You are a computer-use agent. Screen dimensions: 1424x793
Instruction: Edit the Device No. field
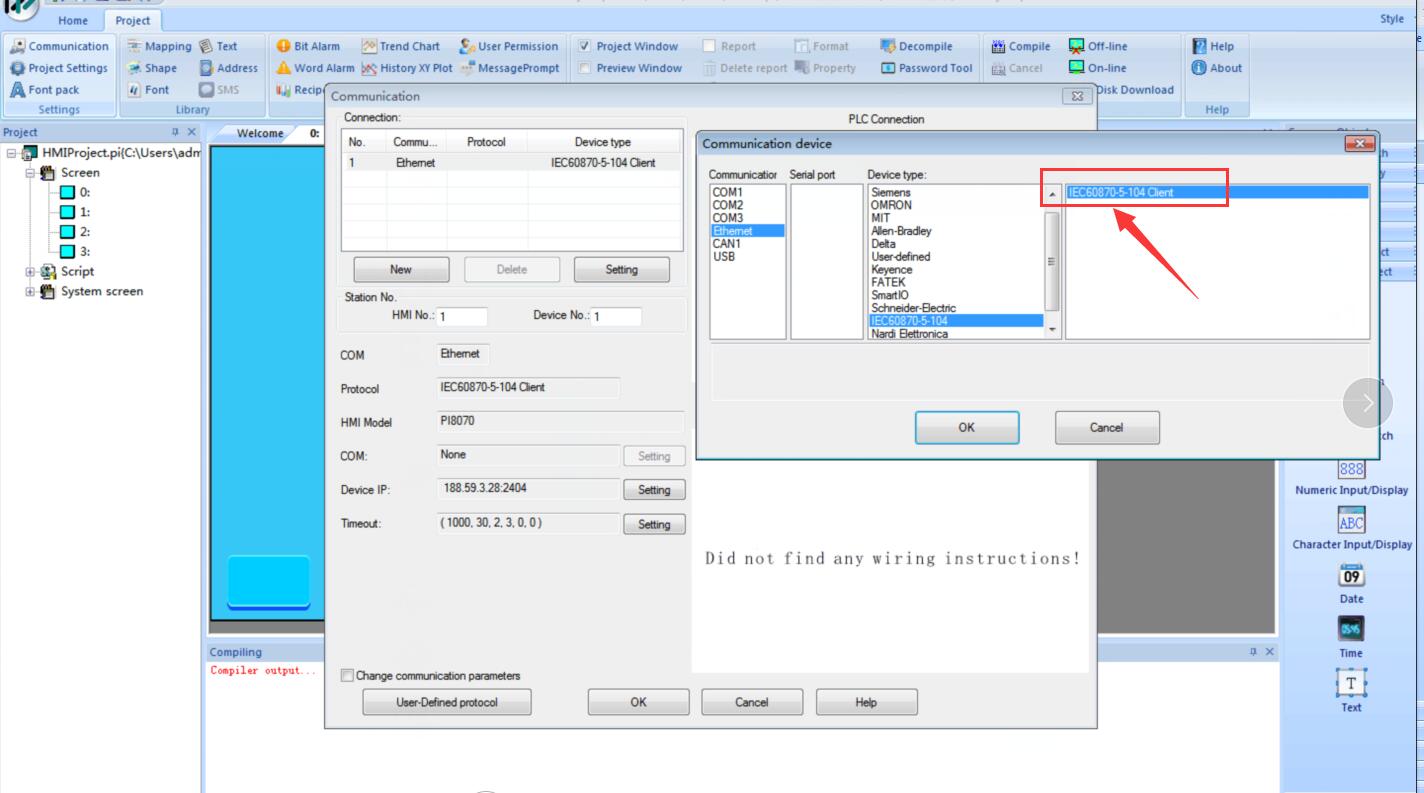tap(616, 317)
